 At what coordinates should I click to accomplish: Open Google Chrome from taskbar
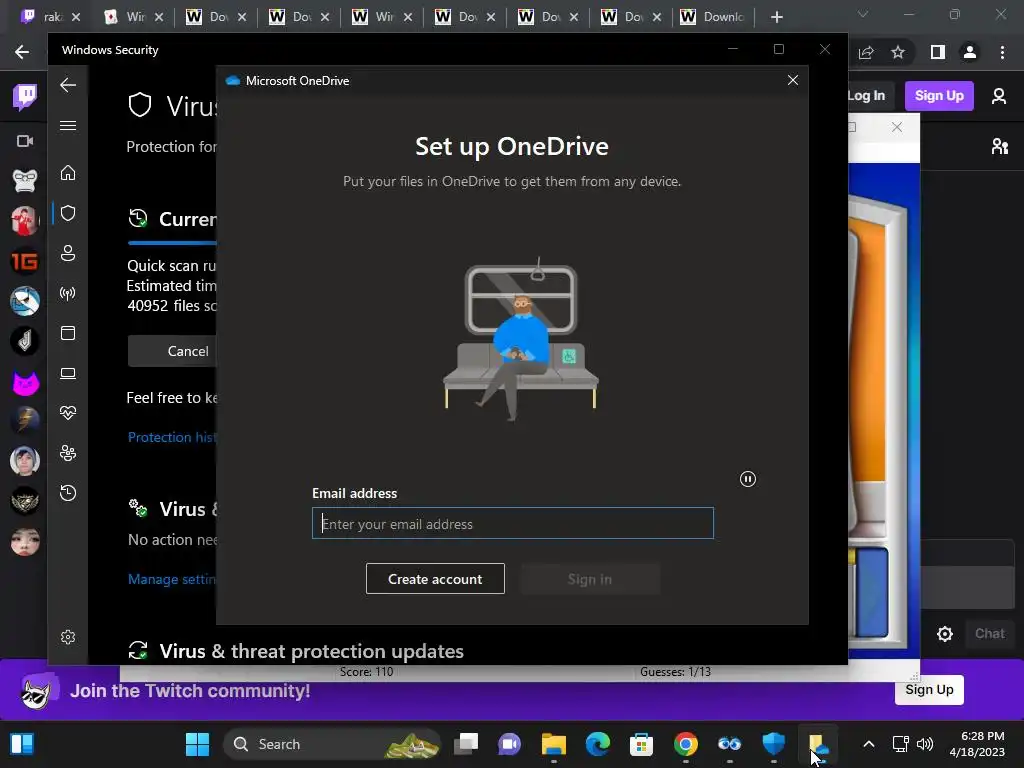686,744
